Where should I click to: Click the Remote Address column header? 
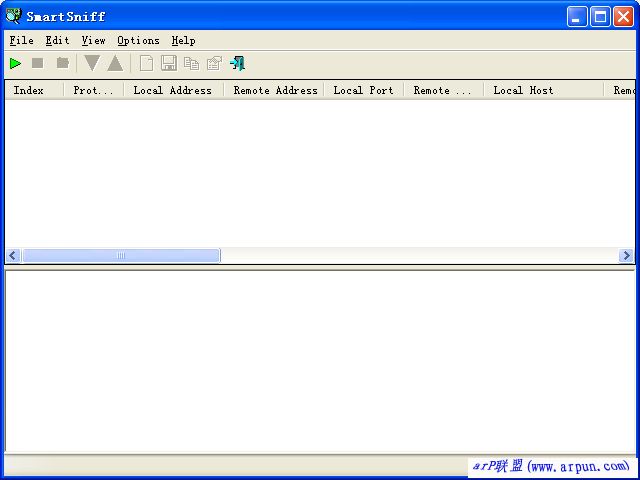274,90
